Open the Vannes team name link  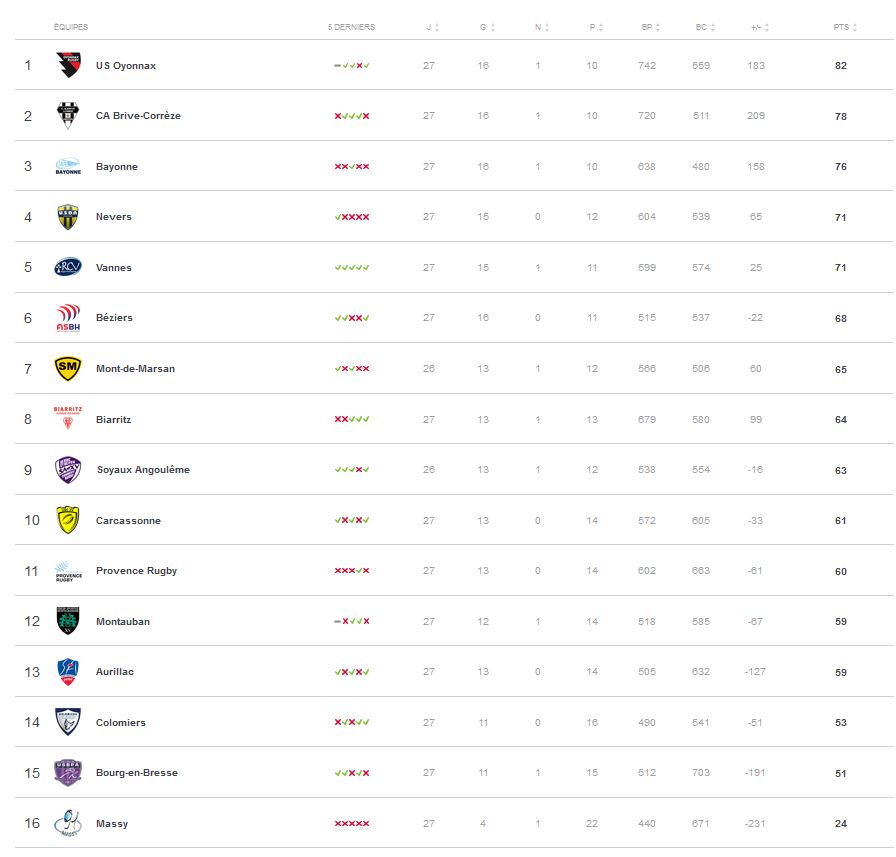coord(114,268)
